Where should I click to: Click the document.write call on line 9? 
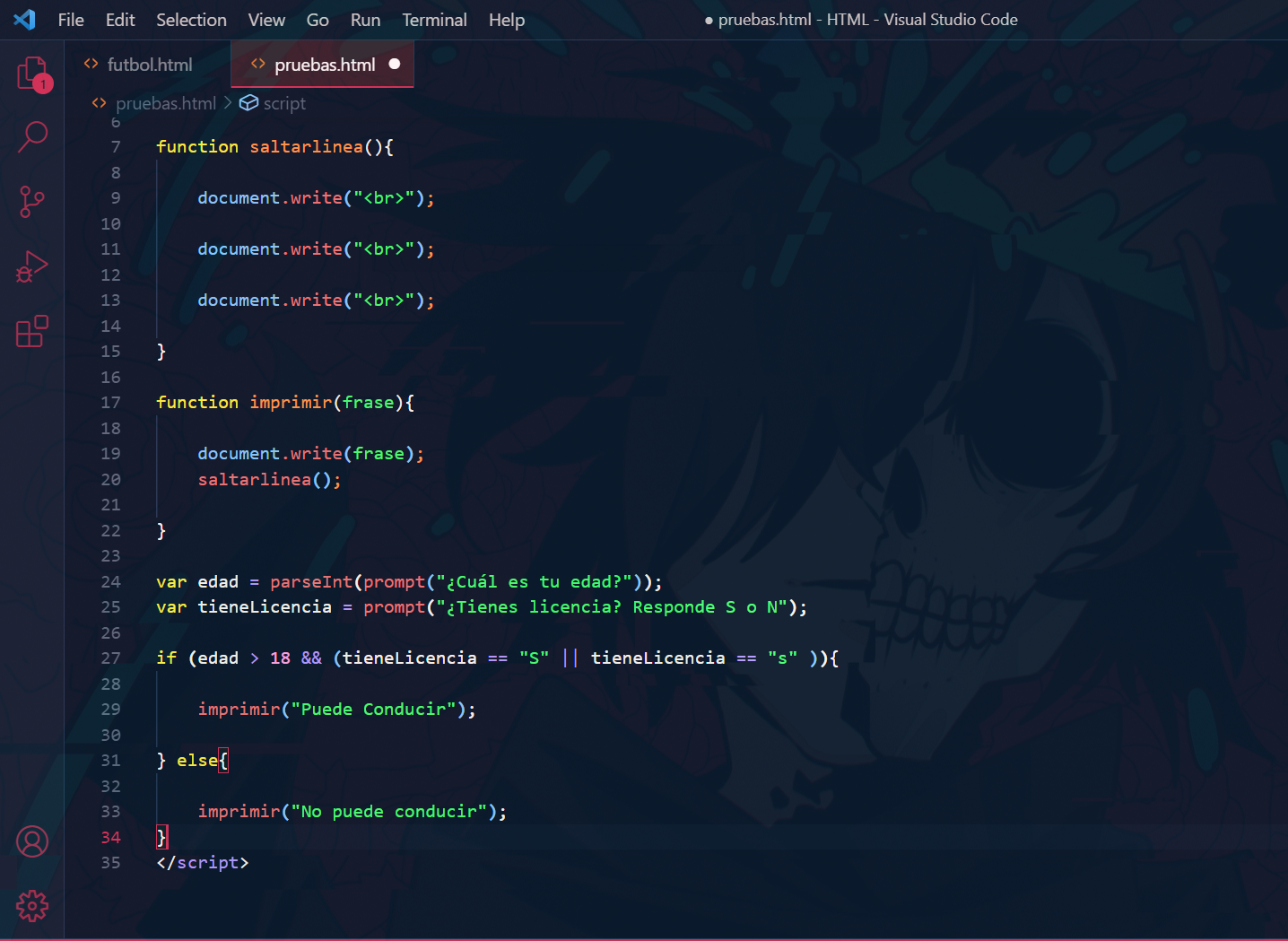click(317, 197)
